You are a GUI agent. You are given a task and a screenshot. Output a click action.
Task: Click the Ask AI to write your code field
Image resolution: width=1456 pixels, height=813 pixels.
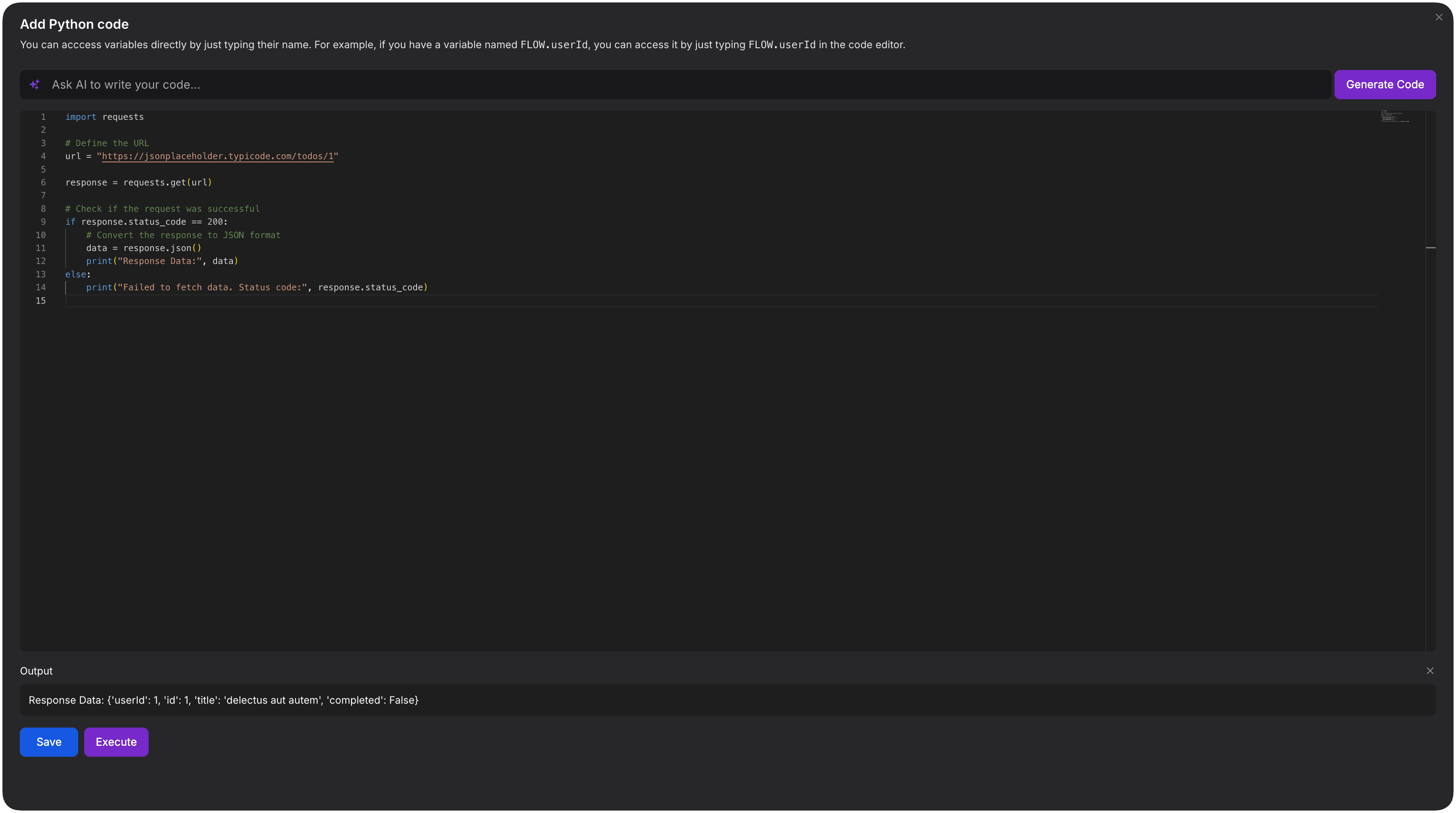396,84
